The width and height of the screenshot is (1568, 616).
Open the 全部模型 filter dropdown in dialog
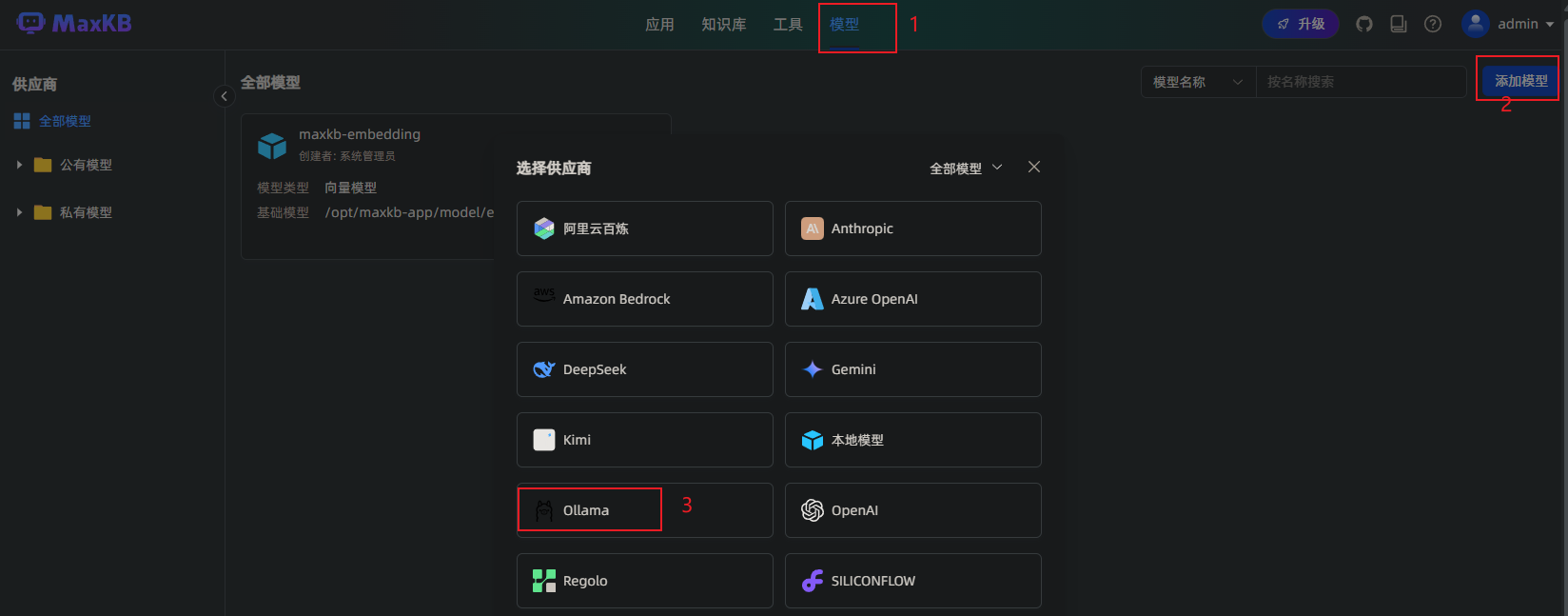click(x=966, y=169)
